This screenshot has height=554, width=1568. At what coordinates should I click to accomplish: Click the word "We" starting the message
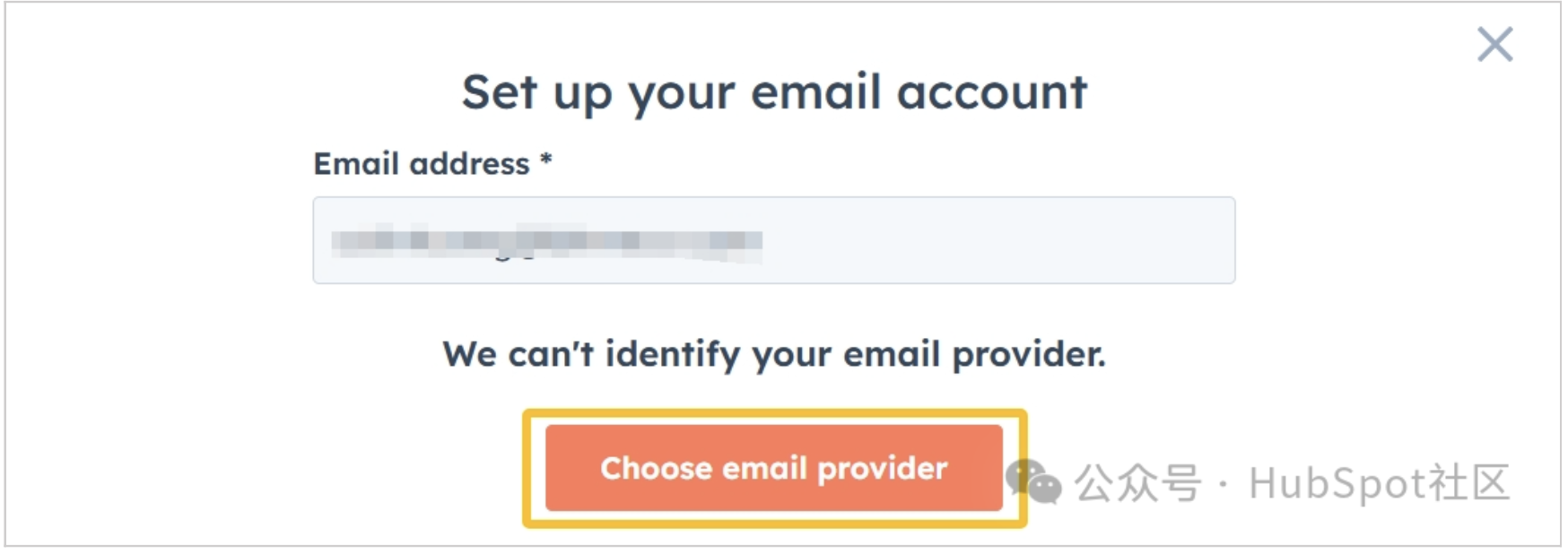point(469,354)
